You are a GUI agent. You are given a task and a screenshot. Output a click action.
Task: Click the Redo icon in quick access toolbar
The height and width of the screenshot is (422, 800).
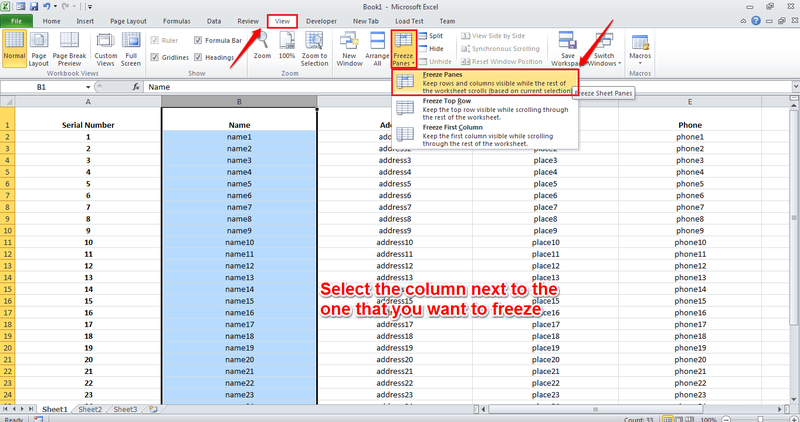coord(65,7)
